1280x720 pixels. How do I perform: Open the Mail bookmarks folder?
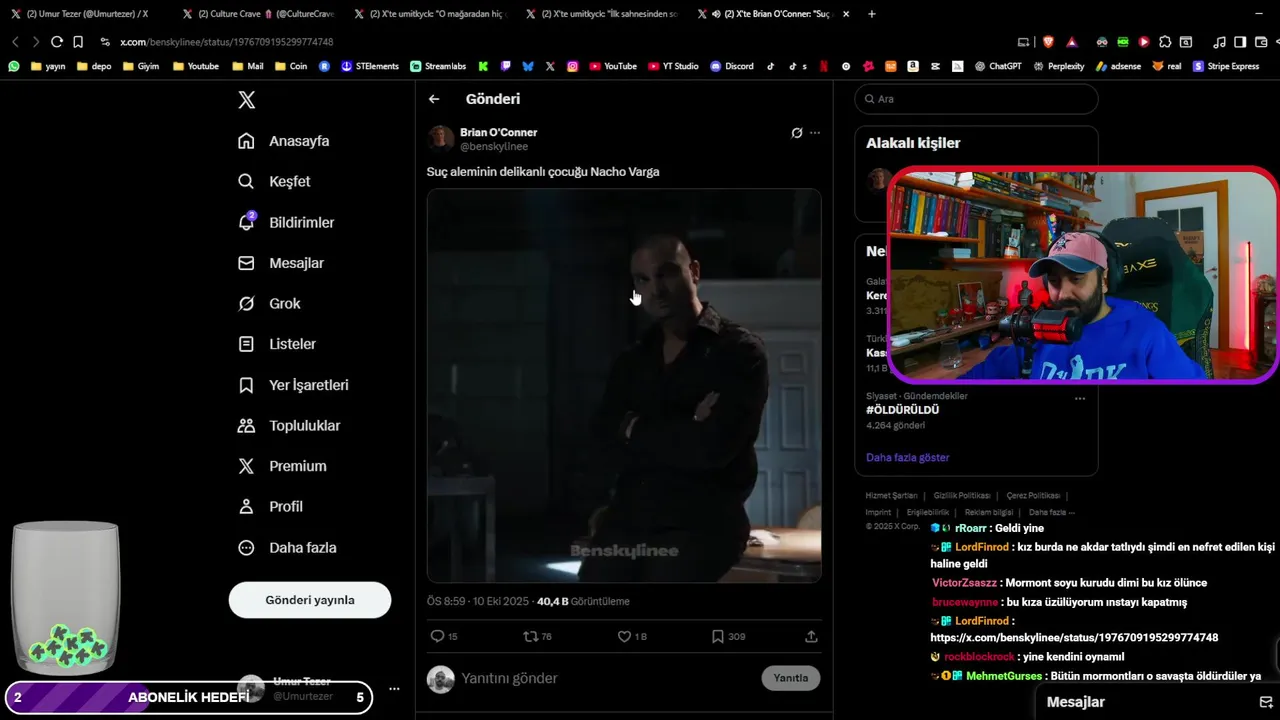coord(248,66)
